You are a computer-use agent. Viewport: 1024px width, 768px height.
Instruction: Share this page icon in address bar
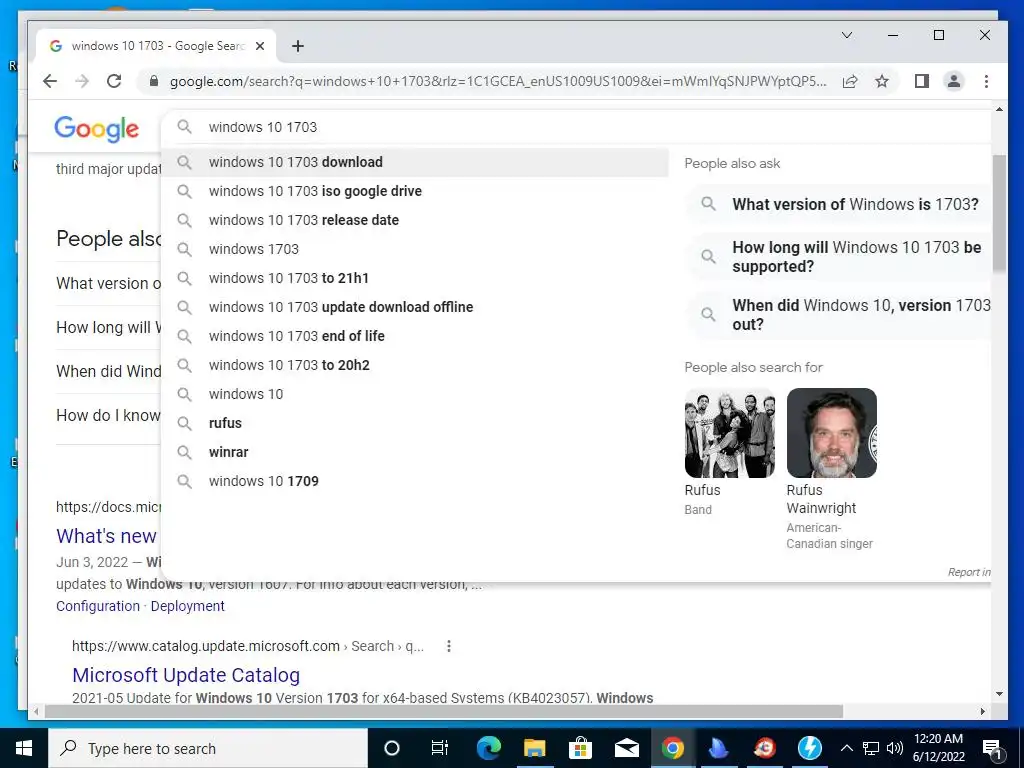coord(850,81)
